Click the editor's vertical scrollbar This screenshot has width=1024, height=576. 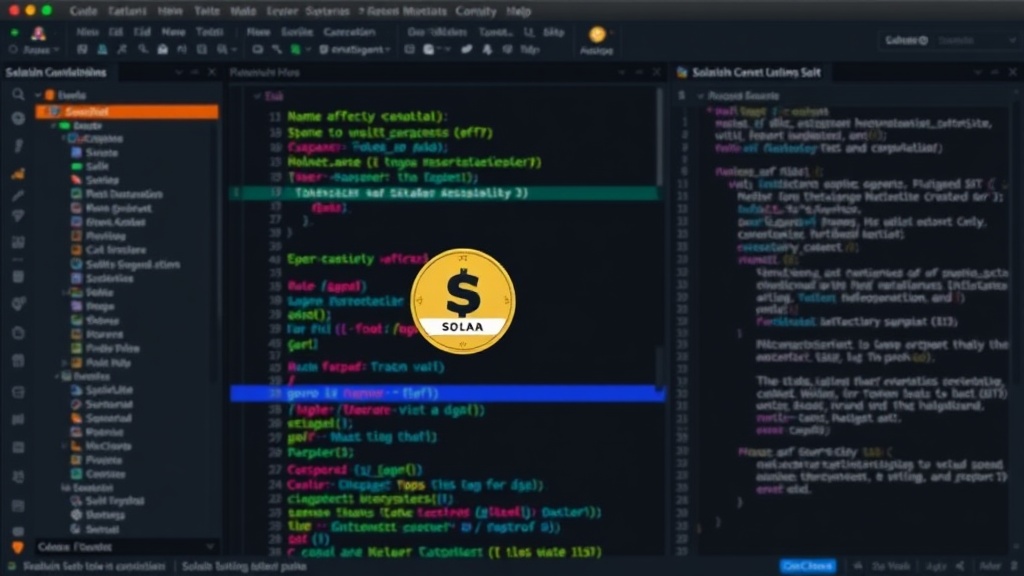[660, 137]
